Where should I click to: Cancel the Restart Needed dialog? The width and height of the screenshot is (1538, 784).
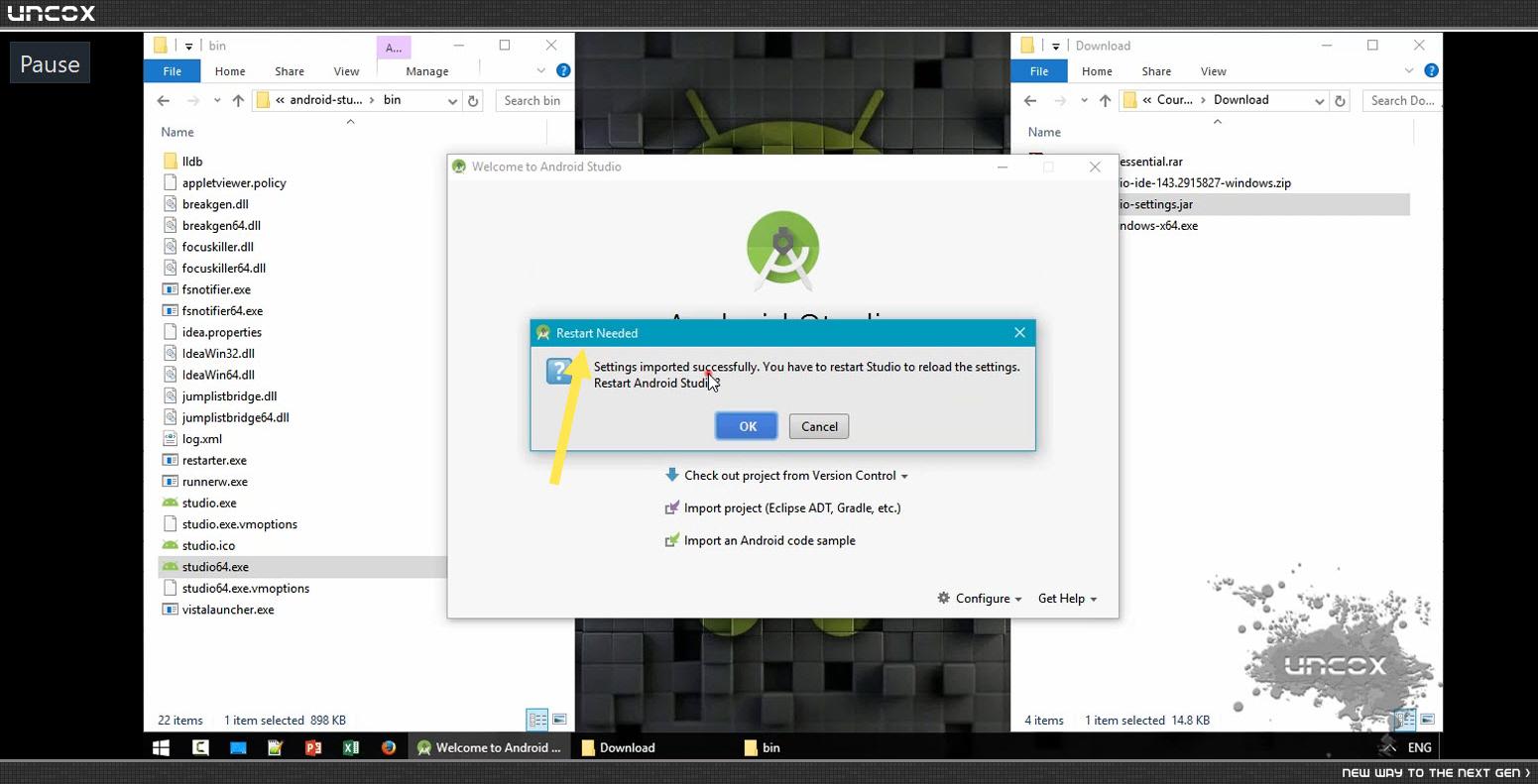[819, 426]
